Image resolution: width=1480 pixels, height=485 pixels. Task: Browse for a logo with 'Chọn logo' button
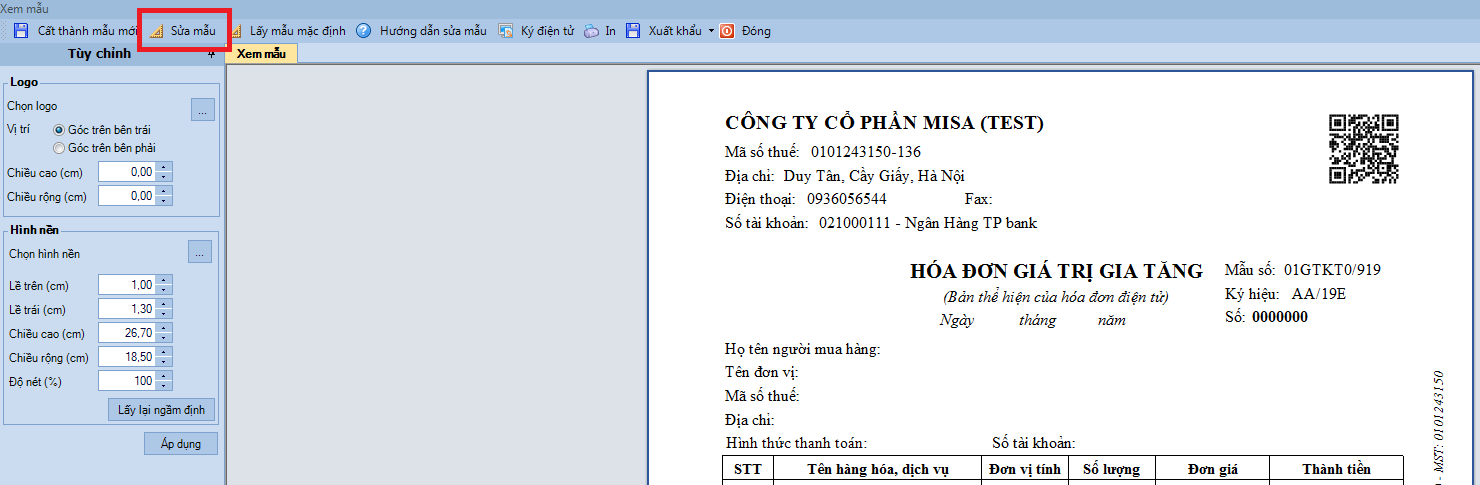pyautogui.click(x=202, y=111)
